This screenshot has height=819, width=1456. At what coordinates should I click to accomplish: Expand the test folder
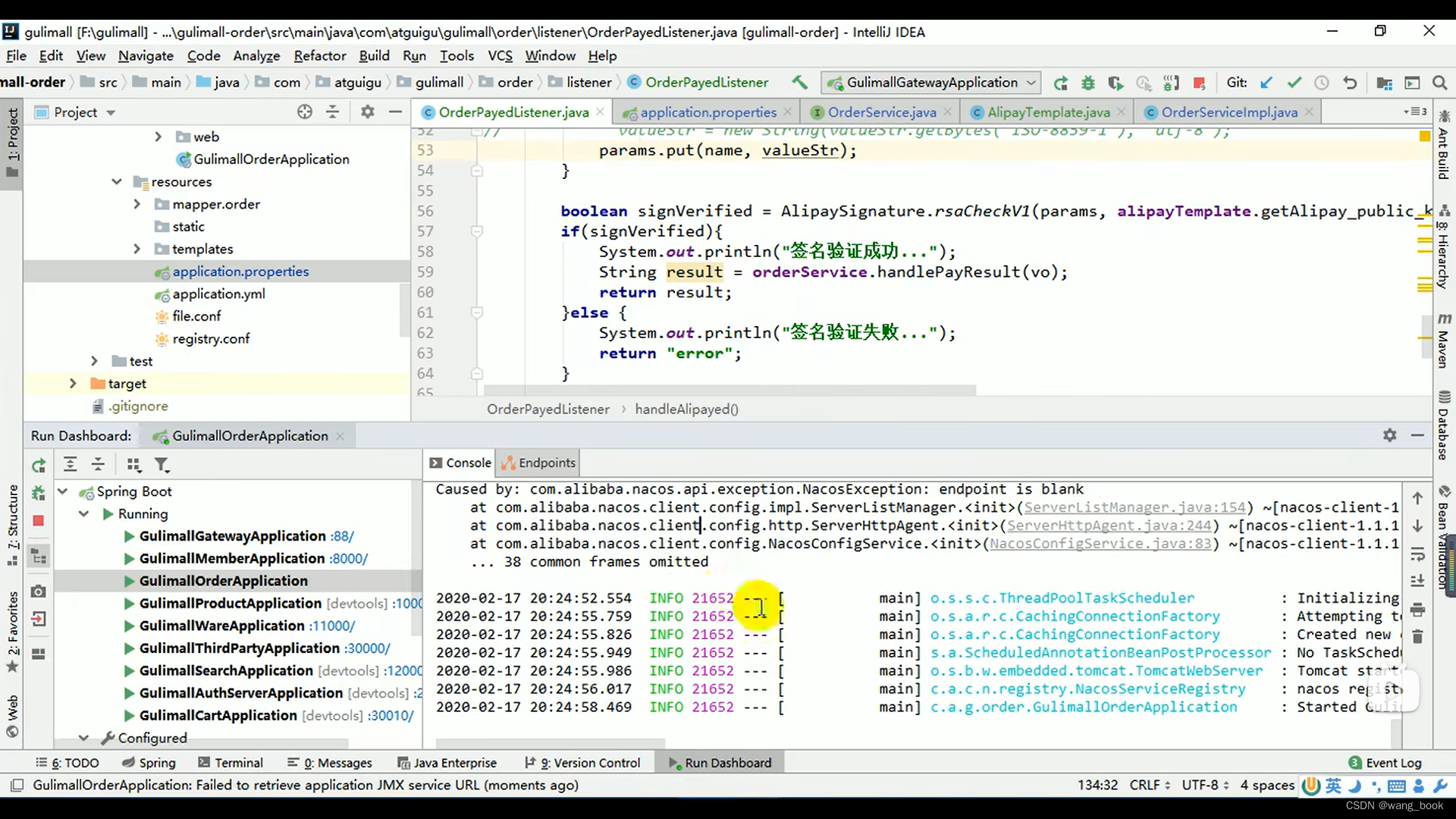[x=95, y=361]
